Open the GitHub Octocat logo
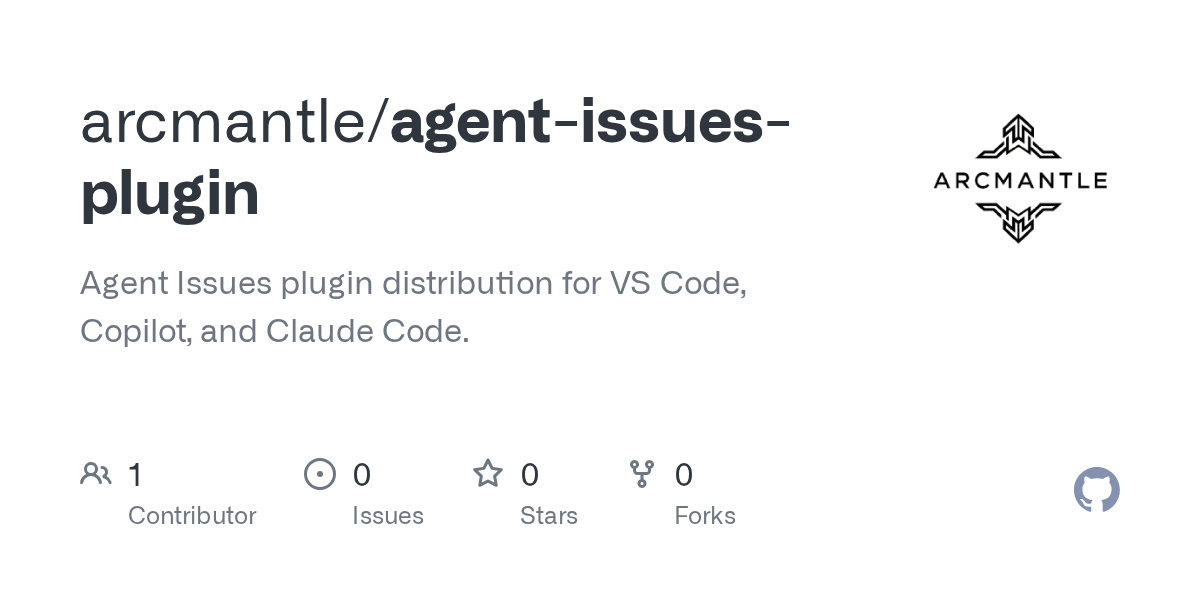1200x600 pixels. (1096, 490)
